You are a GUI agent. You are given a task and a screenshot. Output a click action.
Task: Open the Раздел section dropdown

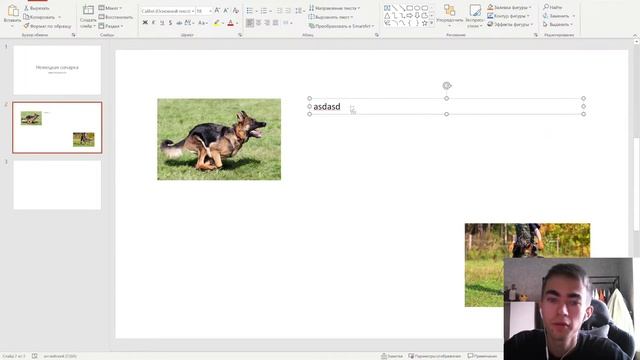111,26
